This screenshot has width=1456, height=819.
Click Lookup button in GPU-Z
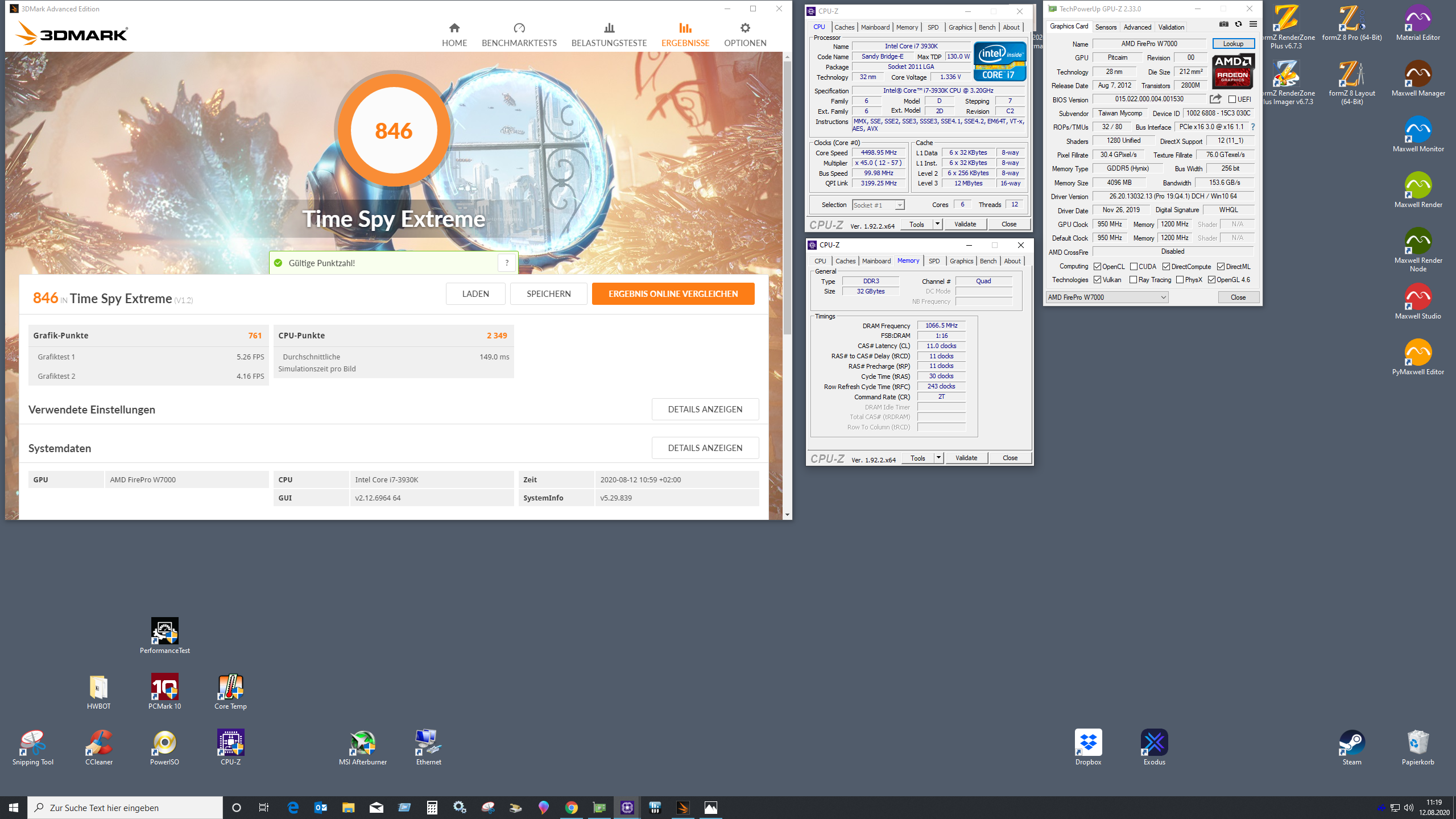coord(1233,44)
